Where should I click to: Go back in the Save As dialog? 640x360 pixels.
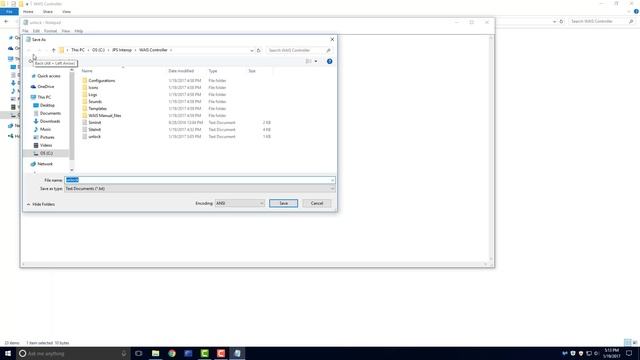29,50
